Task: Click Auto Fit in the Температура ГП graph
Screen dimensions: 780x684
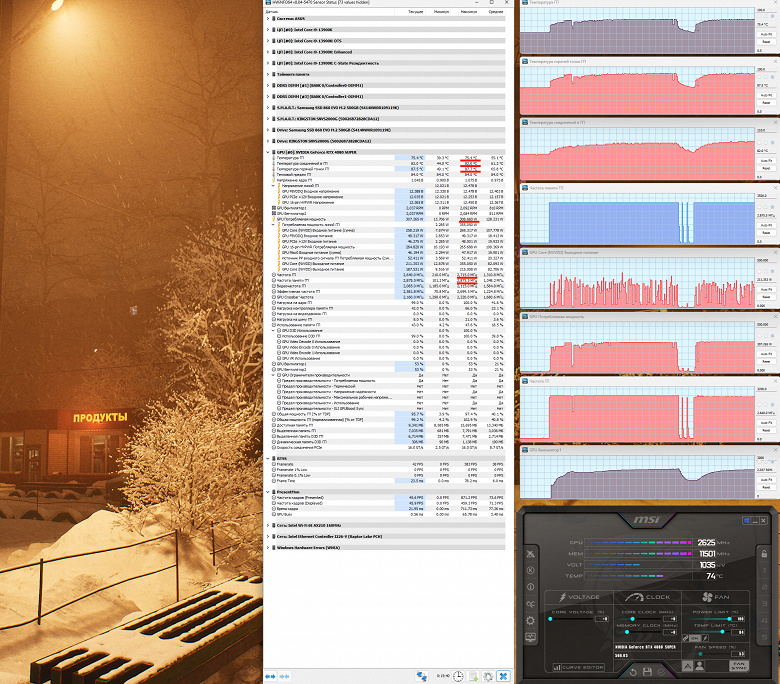Action: pyautogui.click(x=766, y=34)
